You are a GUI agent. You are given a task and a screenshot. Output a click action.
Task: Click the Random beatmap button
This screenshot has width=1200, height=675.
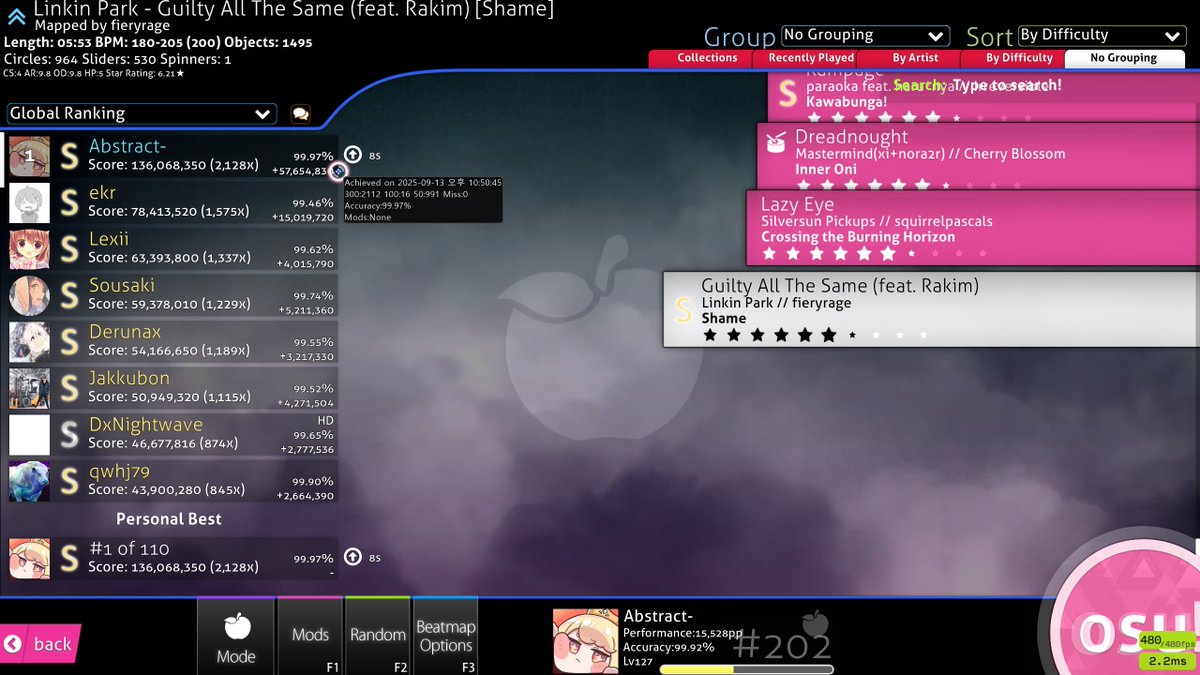coord(378,636)
